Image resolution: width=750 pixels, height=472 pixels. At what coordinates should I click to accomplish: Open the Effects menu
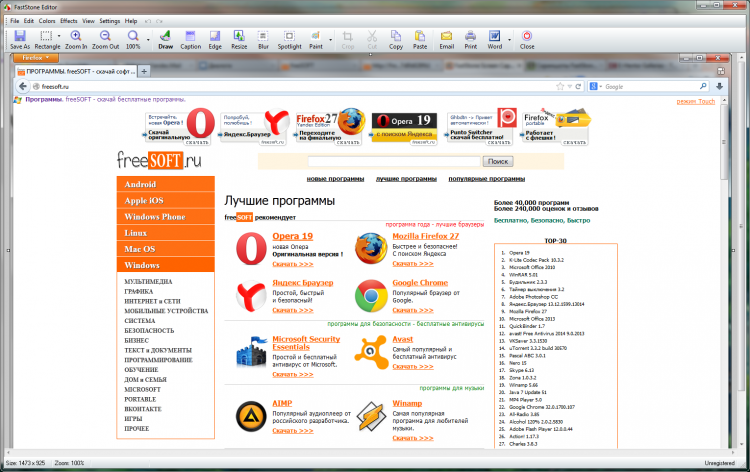tap(68, 21)
